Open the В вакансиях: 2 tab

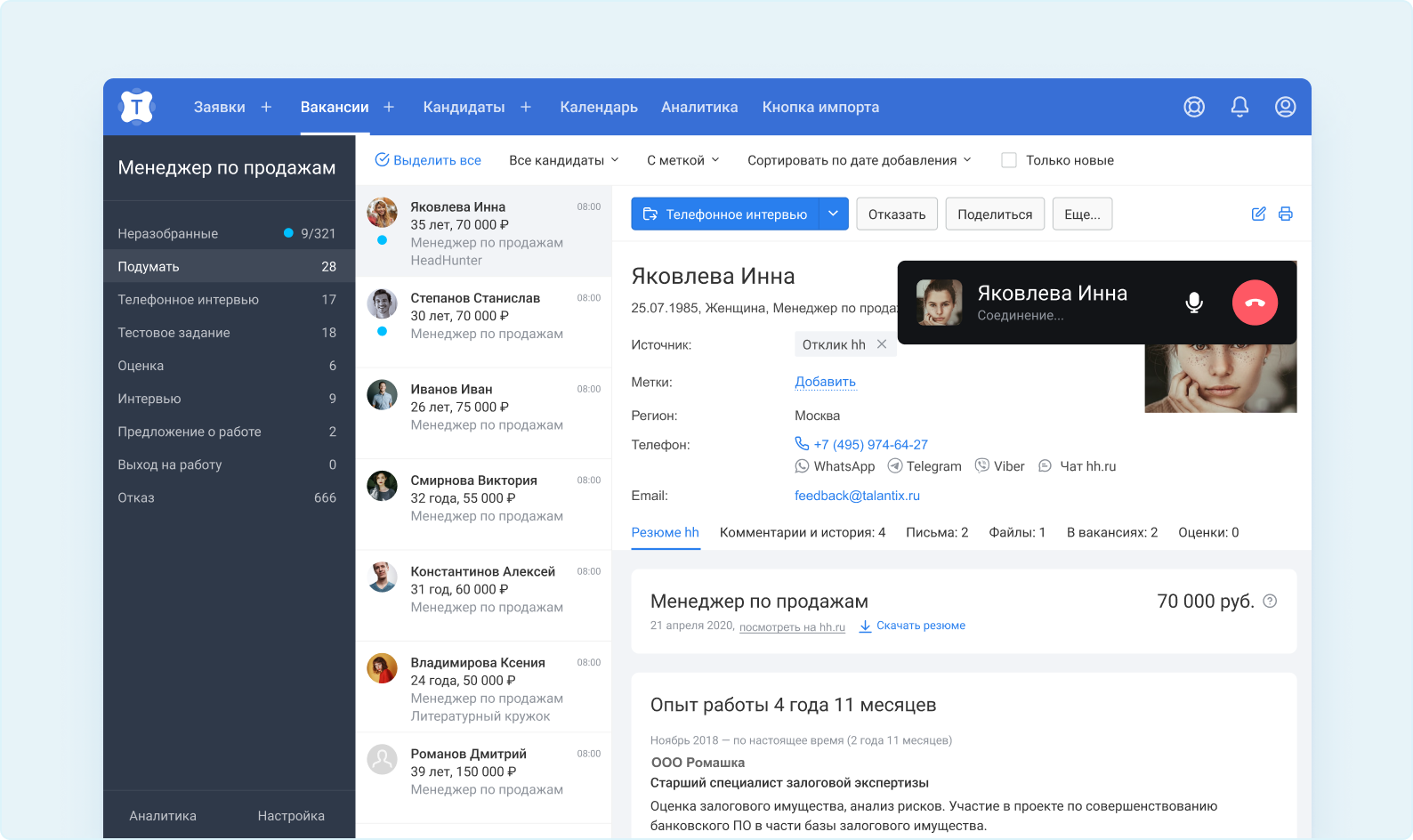[1112, 532]
